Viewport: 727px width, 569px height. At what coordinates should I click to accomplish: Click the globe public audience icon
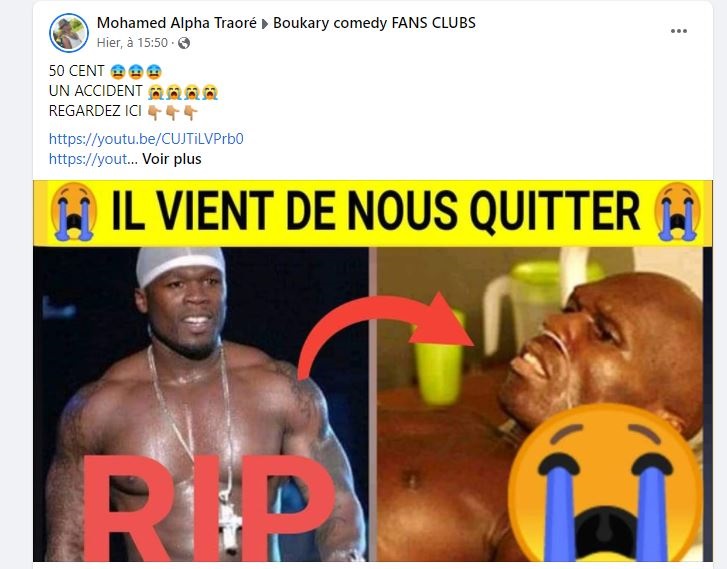pos(184,43)
